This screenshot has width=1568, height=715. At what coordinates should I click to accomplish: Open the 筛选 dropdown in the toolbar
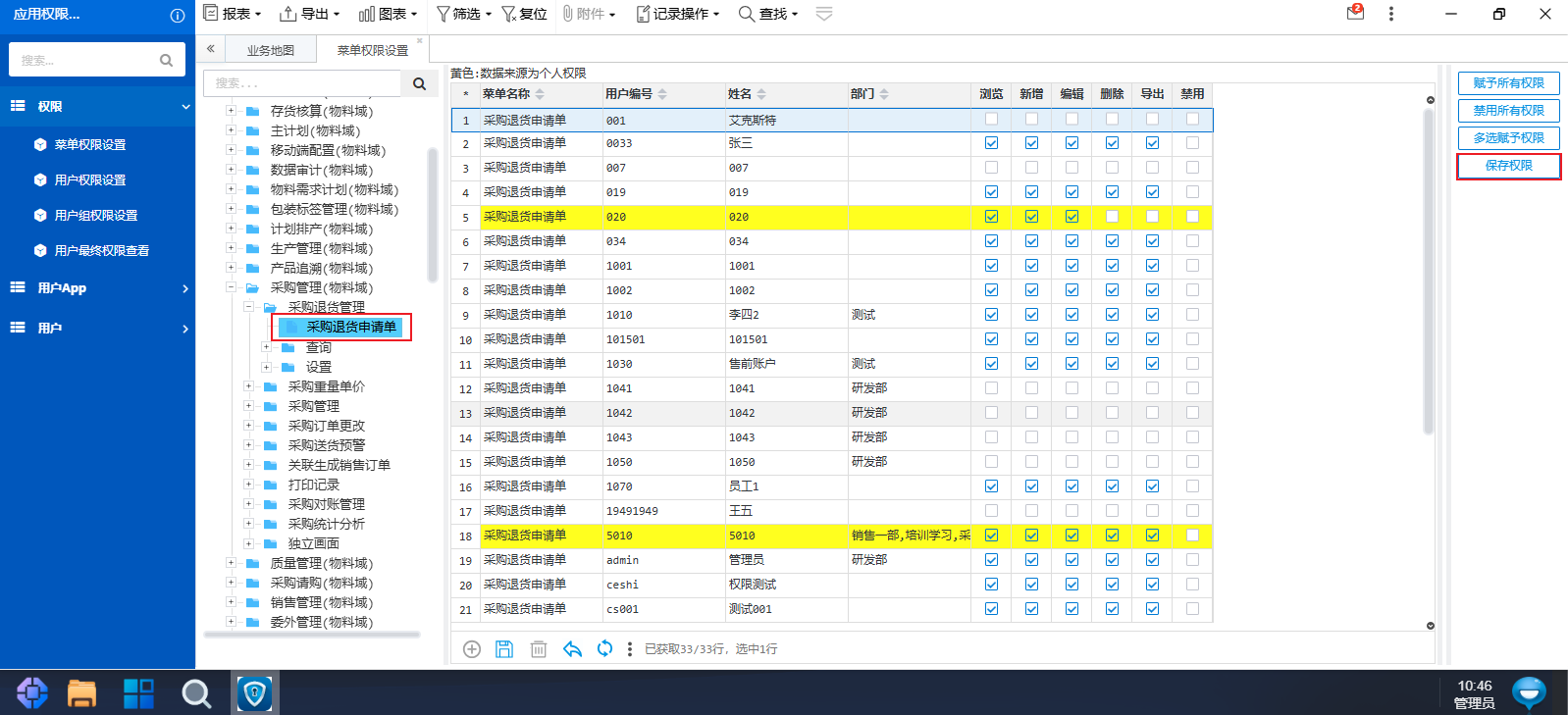[x=464, y=14]
